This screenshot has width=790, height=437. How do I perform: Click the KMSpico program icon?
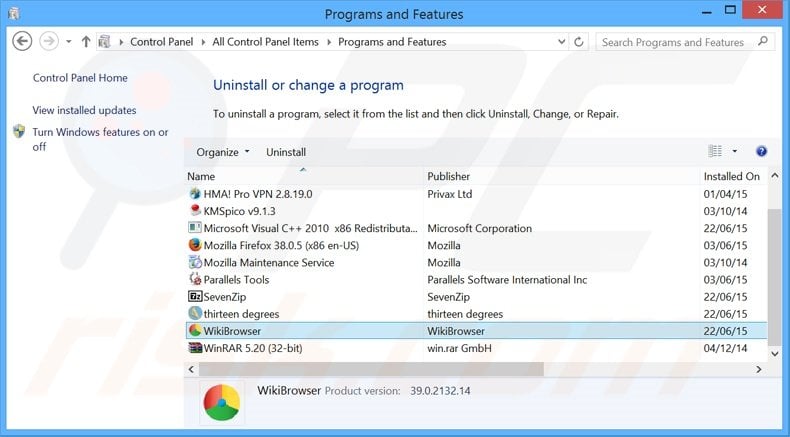pyautogui.click(x=195, y=211)
